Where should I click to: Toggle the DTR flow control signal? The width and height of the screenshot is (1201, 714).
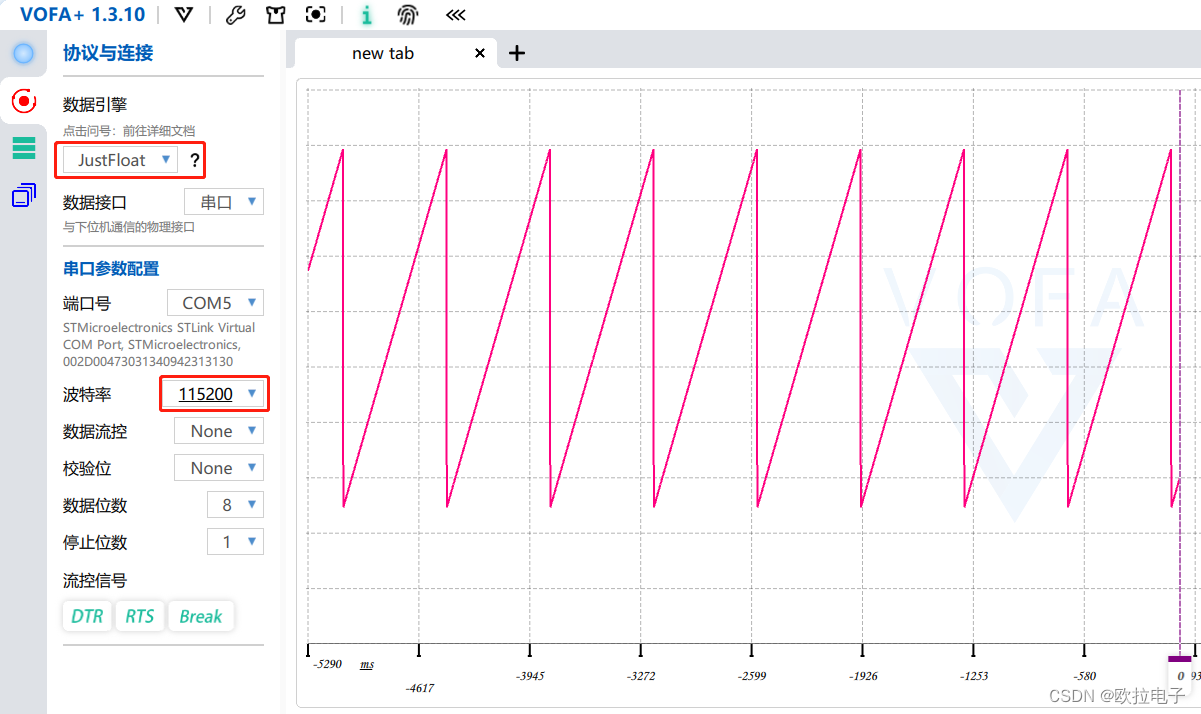coord(86,616)
